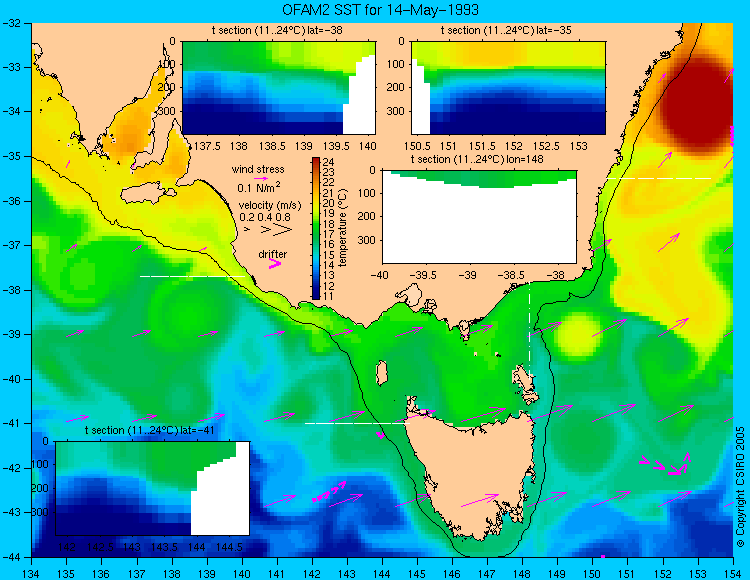Select the 't section (11..24°C) lat=-41' heading
Viewport: 750px width, 580px height.
pyautogui.click(x=149, y=430)
